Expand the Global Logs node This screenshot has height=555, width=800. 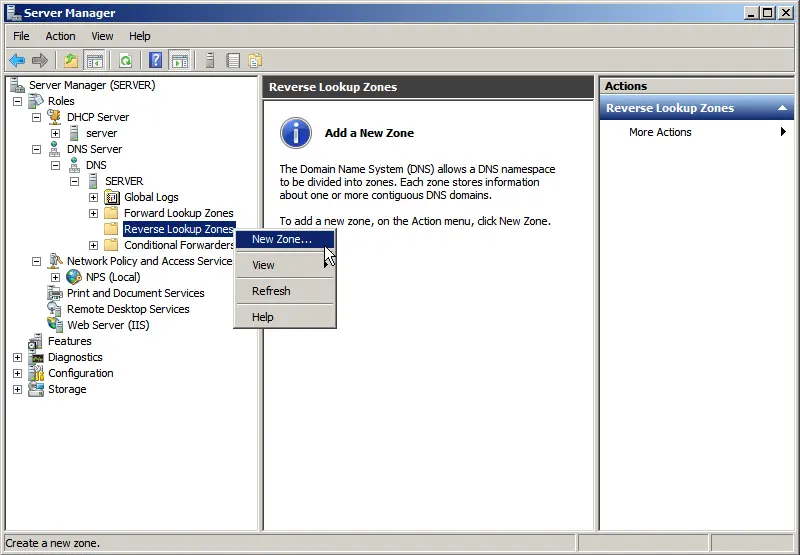(93, 197)
